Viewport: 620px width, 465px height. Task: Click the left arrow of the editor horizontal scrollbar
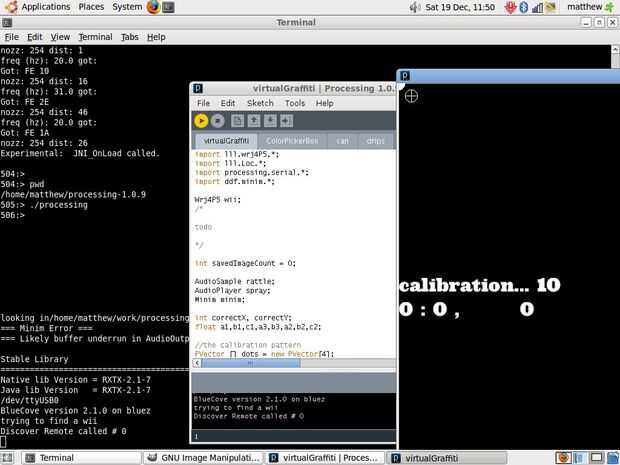click(x=197, y=363)
